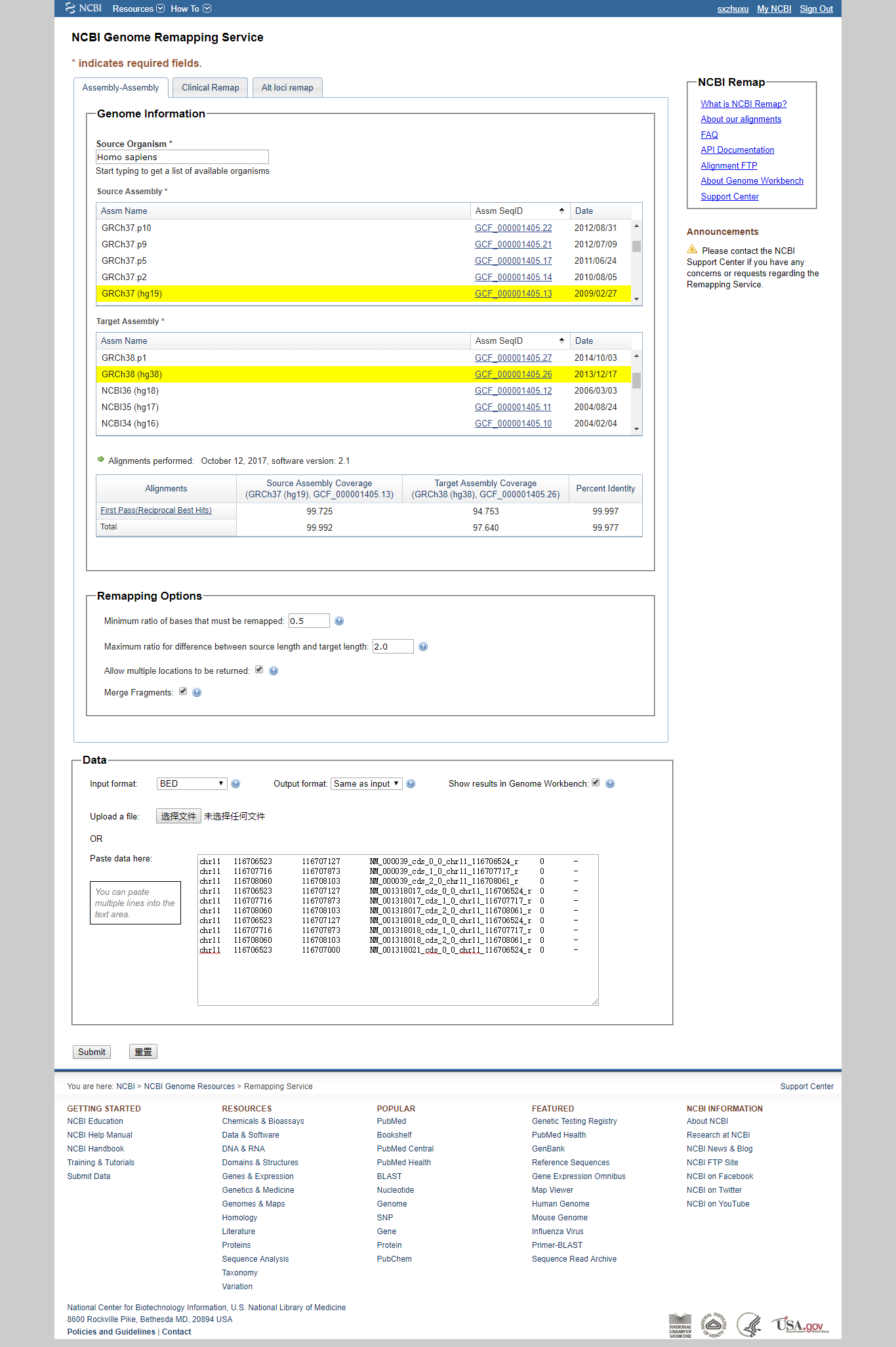Click the 重置 reset button

click(x=143, y=1052)
